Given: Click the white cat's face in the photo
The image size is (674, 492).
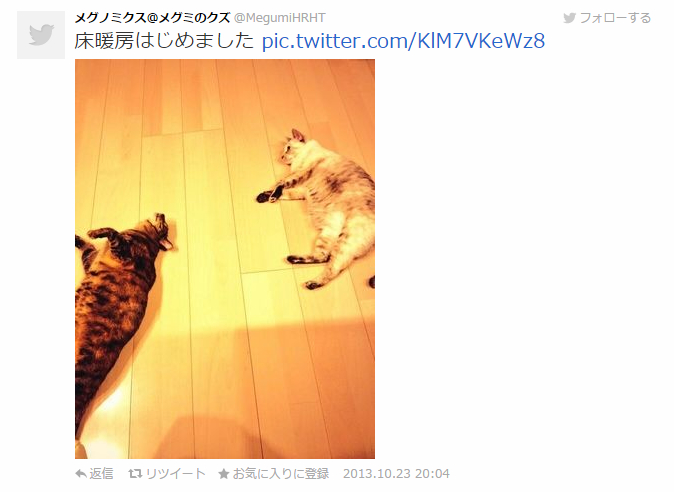Looking at the screenshot, I should (x=290, y=151).
